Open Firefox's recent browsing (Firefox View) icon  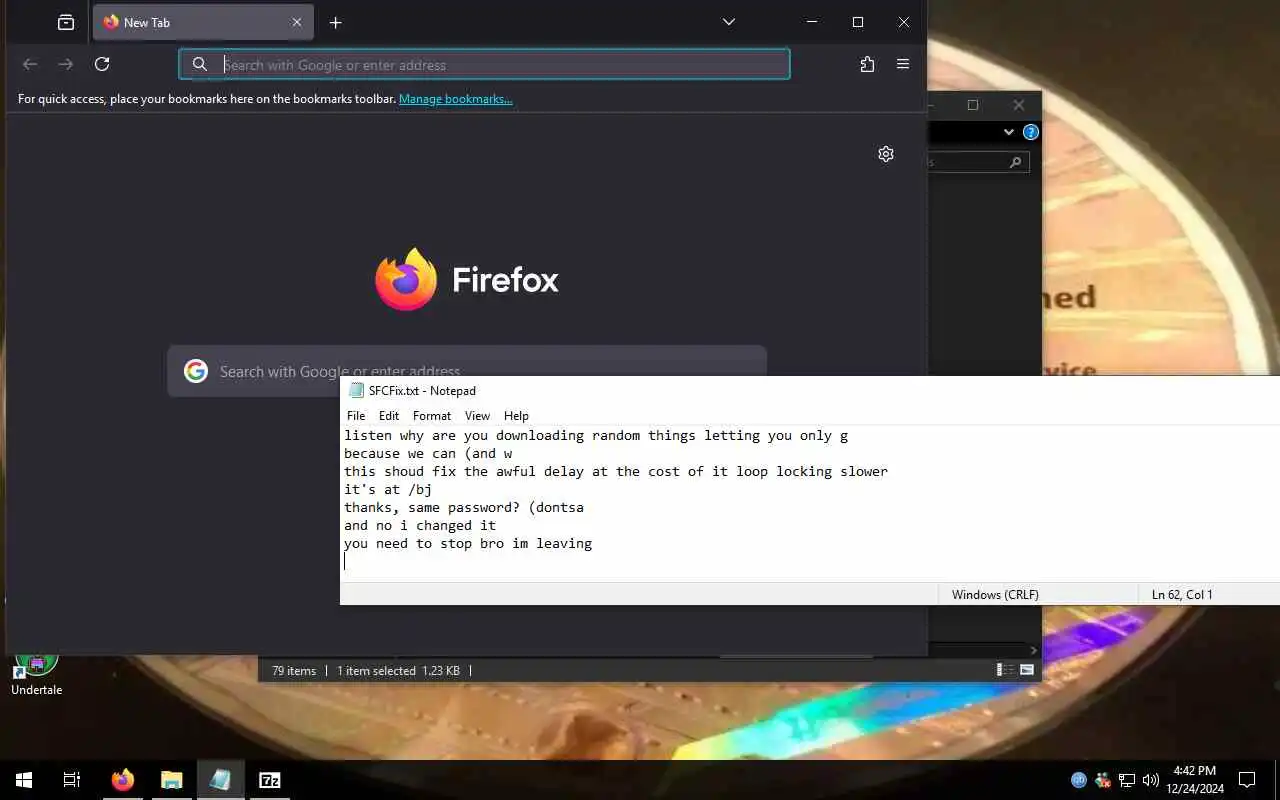click(66, 22)
